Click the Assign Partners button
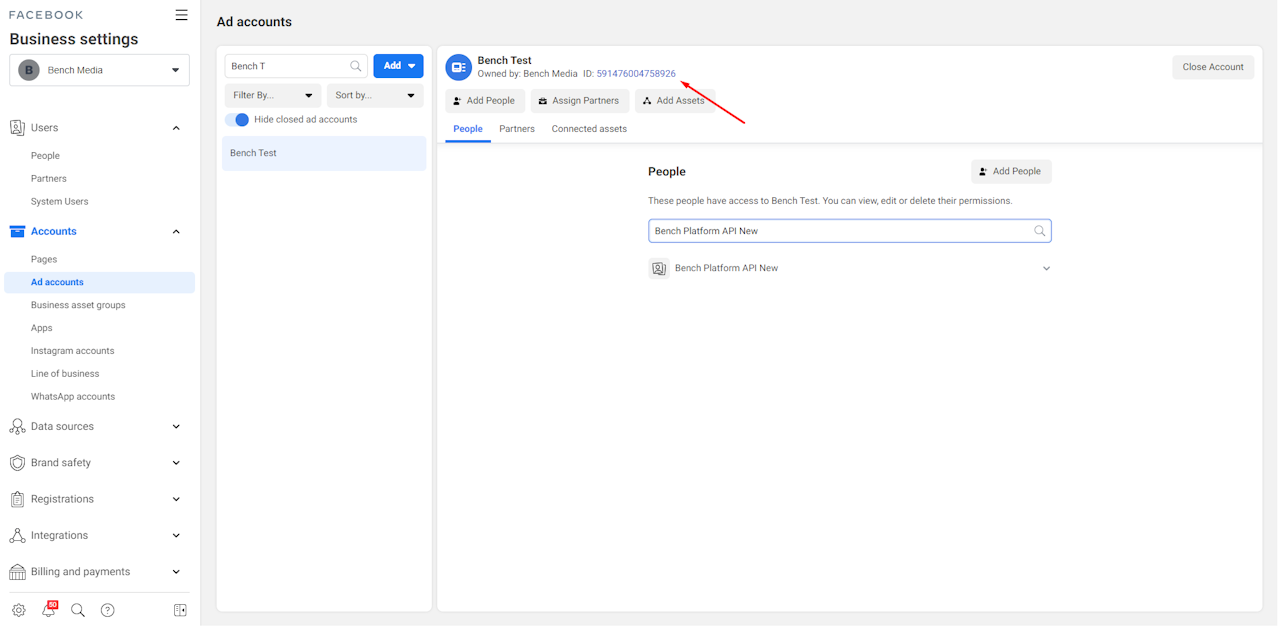The width and height of the screenshot is (1280, 627). pyautogui.click(x=579, y=101)
